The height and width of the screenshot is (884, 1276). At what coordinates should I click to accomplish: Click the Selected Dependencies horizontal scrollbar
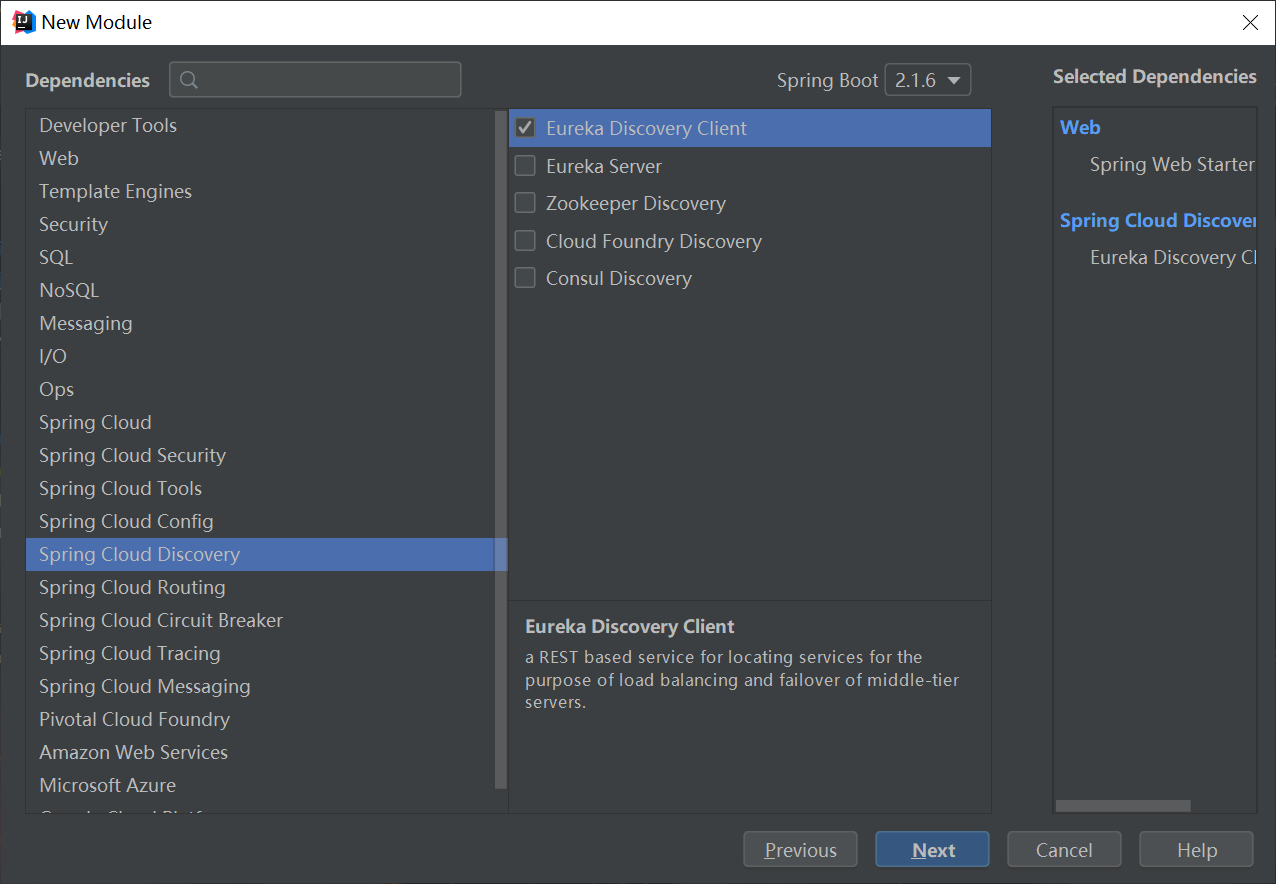pos(1123,806)
